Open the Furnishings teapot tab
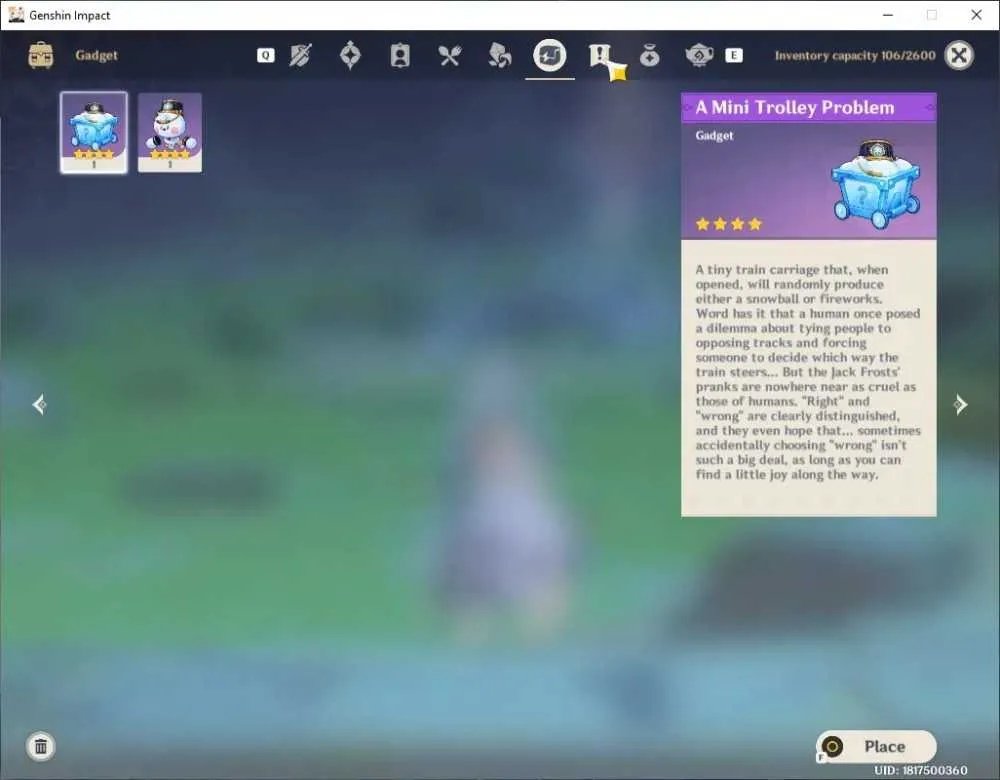This screenshot has height=780, width=1000. 699,55
